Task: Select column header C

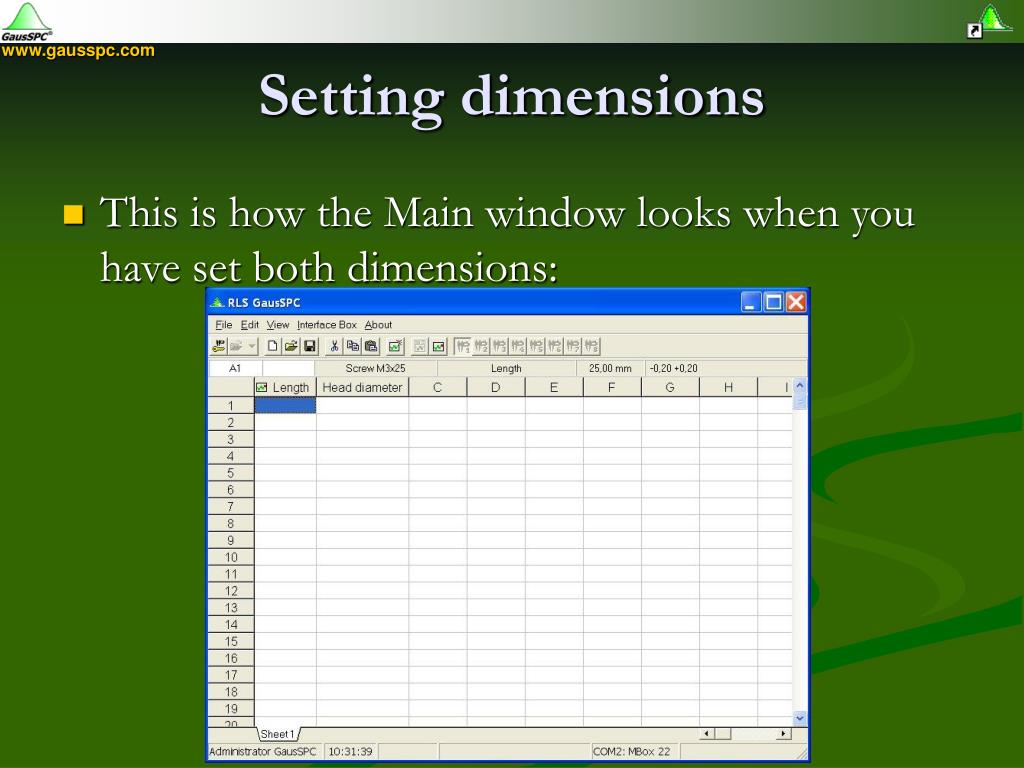Action: (x=438, y=387)
